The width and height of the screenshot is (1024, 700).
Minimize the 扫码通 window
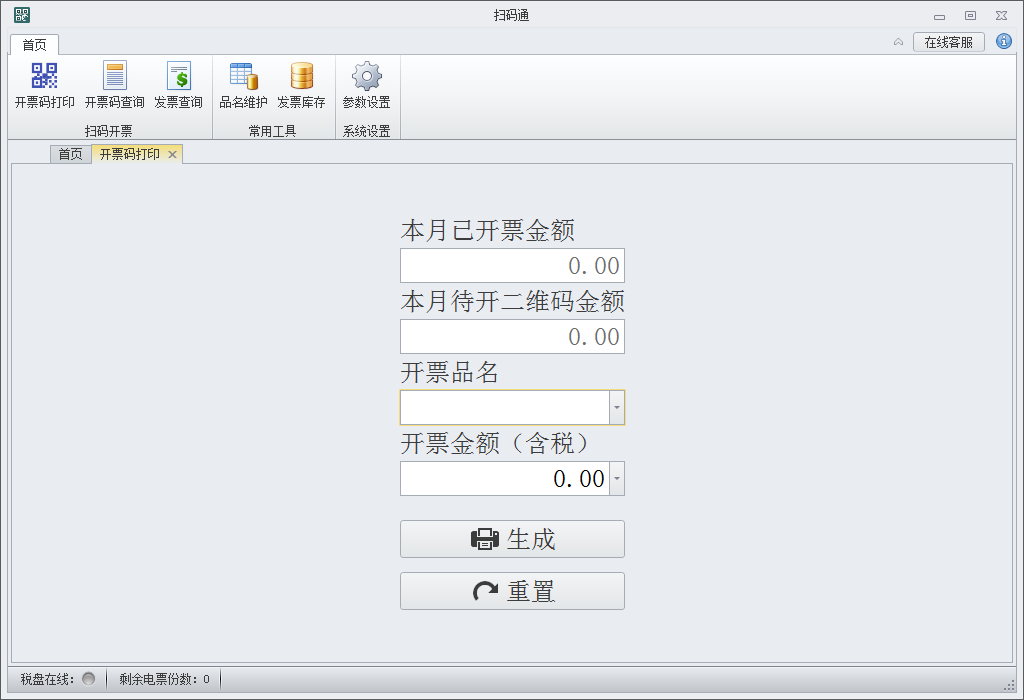click(939, 16)
